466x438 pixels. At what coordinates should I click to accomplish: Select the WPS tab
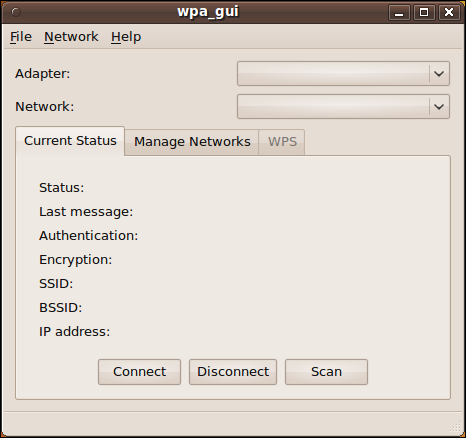click(282, 142)
